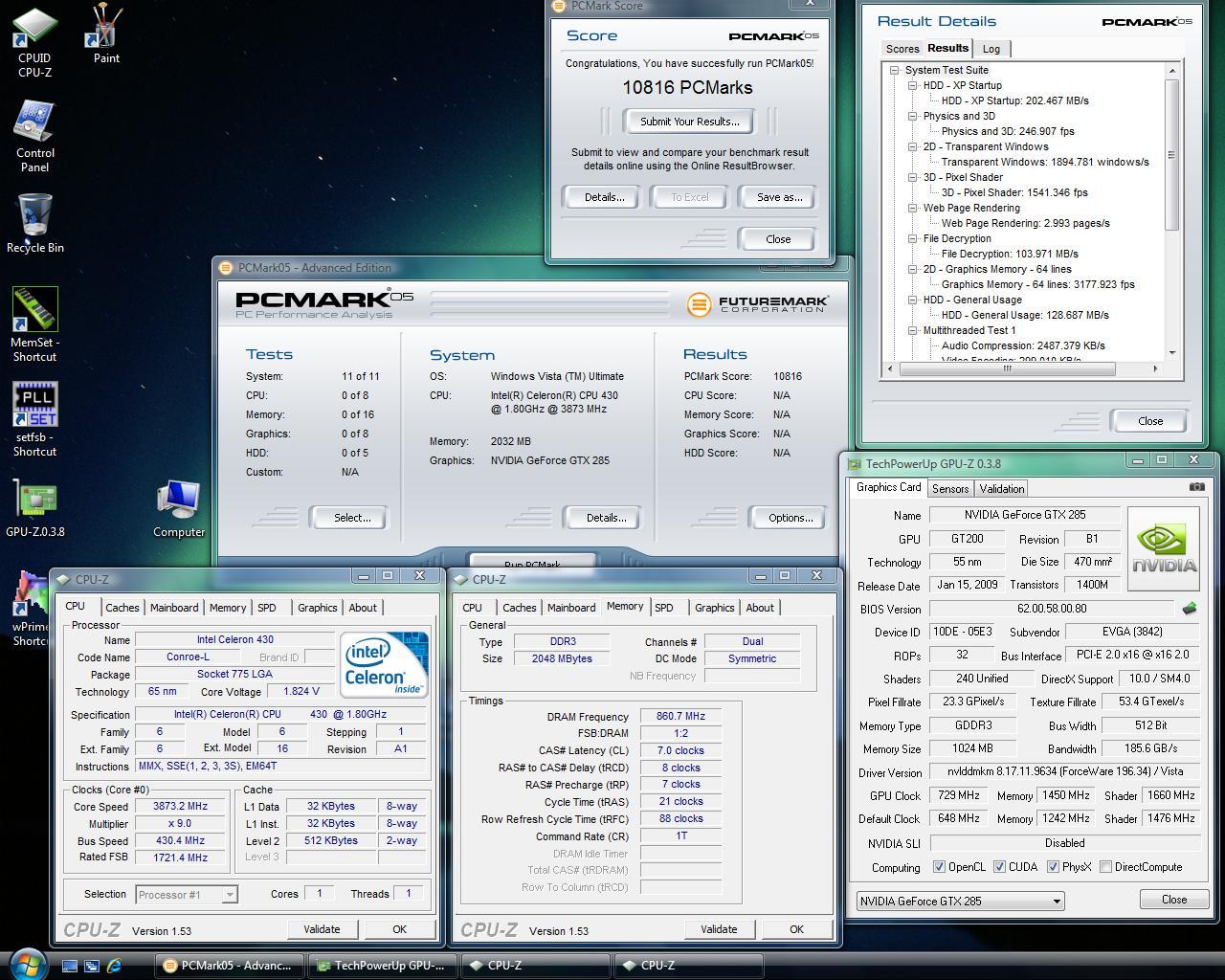Open the CPUID CPU-Z desktop shortcut
The width and height of the screenshot is (1225, 980).
pyautogui.click(x=34, y=41)
